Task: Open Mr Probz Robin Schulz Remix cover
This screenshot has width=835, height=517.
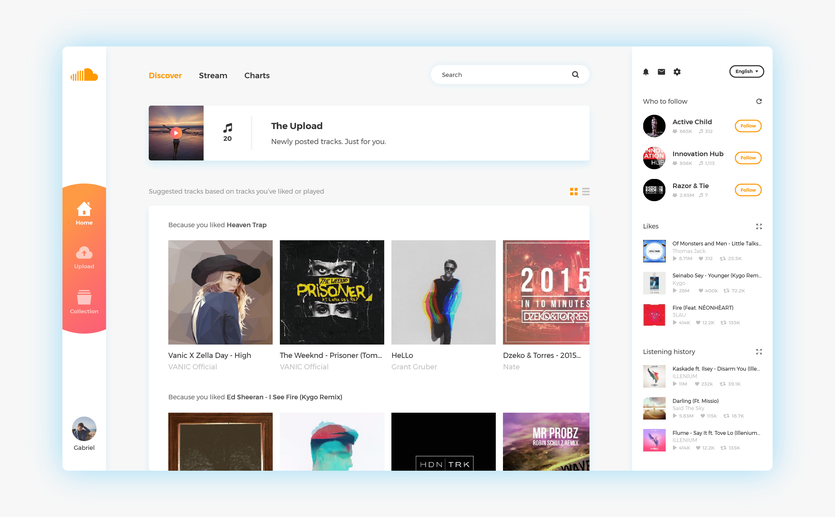Action: coord(546,442)
